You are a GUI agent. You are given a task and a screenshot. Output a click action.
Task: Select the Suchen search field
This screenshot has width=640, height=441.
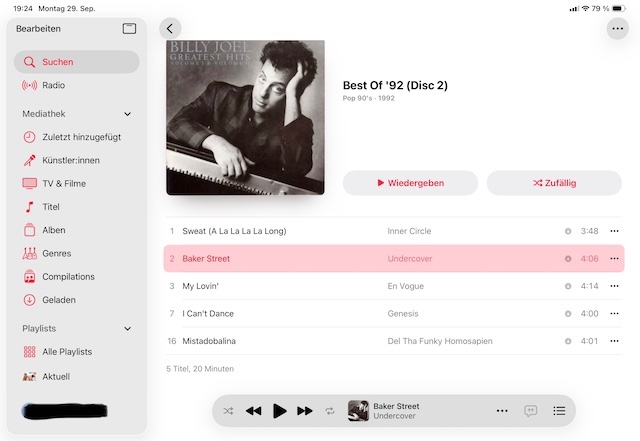(x=77, y=62)
